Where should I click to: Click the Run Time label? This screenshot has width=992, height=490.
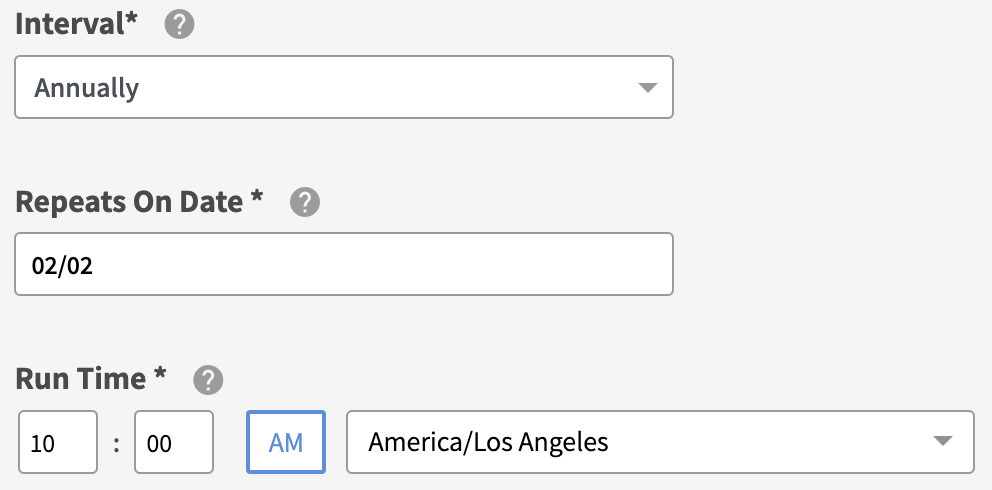tap(80, 379)
